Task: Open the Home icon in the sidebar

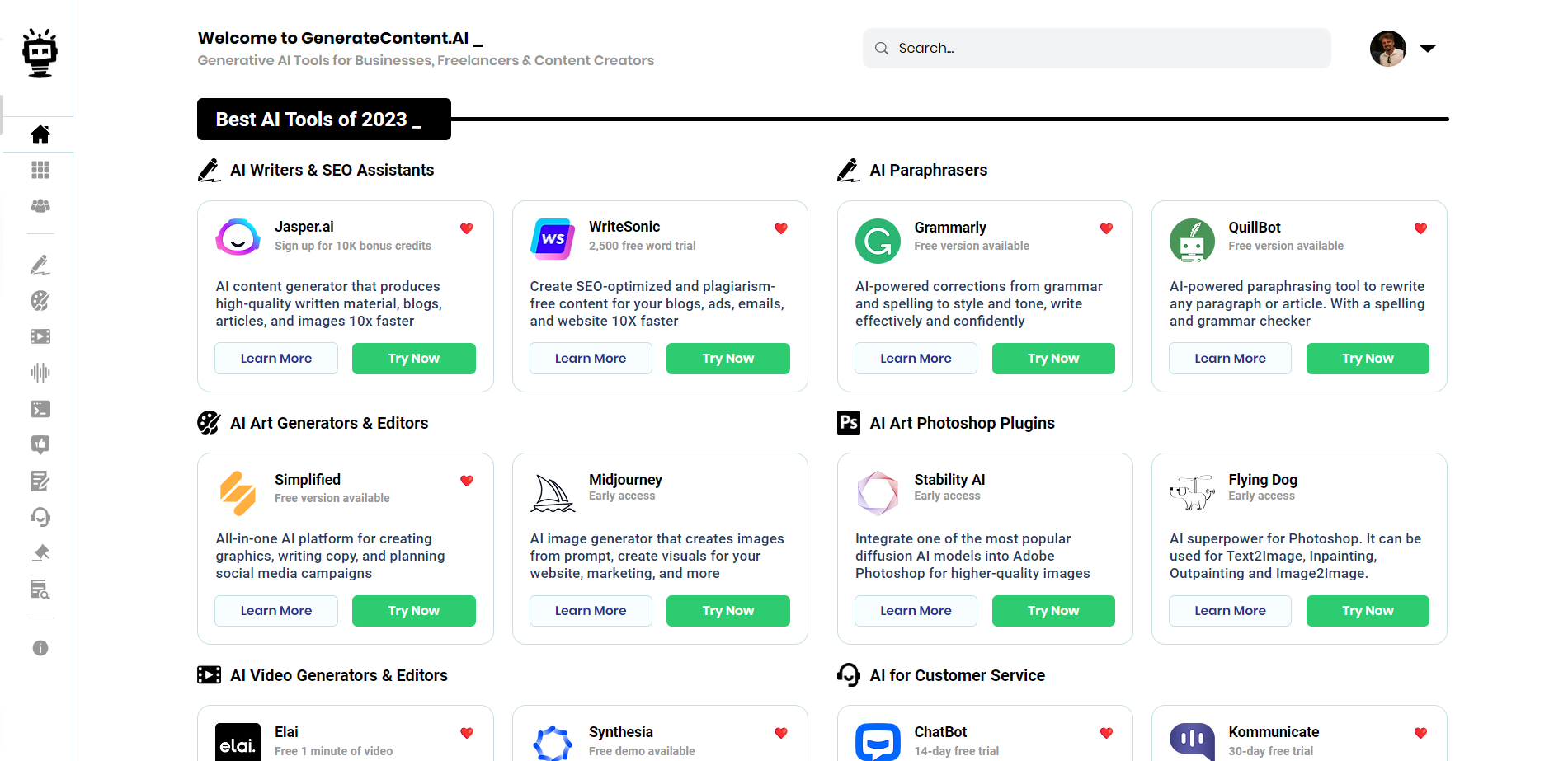Action: 40,134
